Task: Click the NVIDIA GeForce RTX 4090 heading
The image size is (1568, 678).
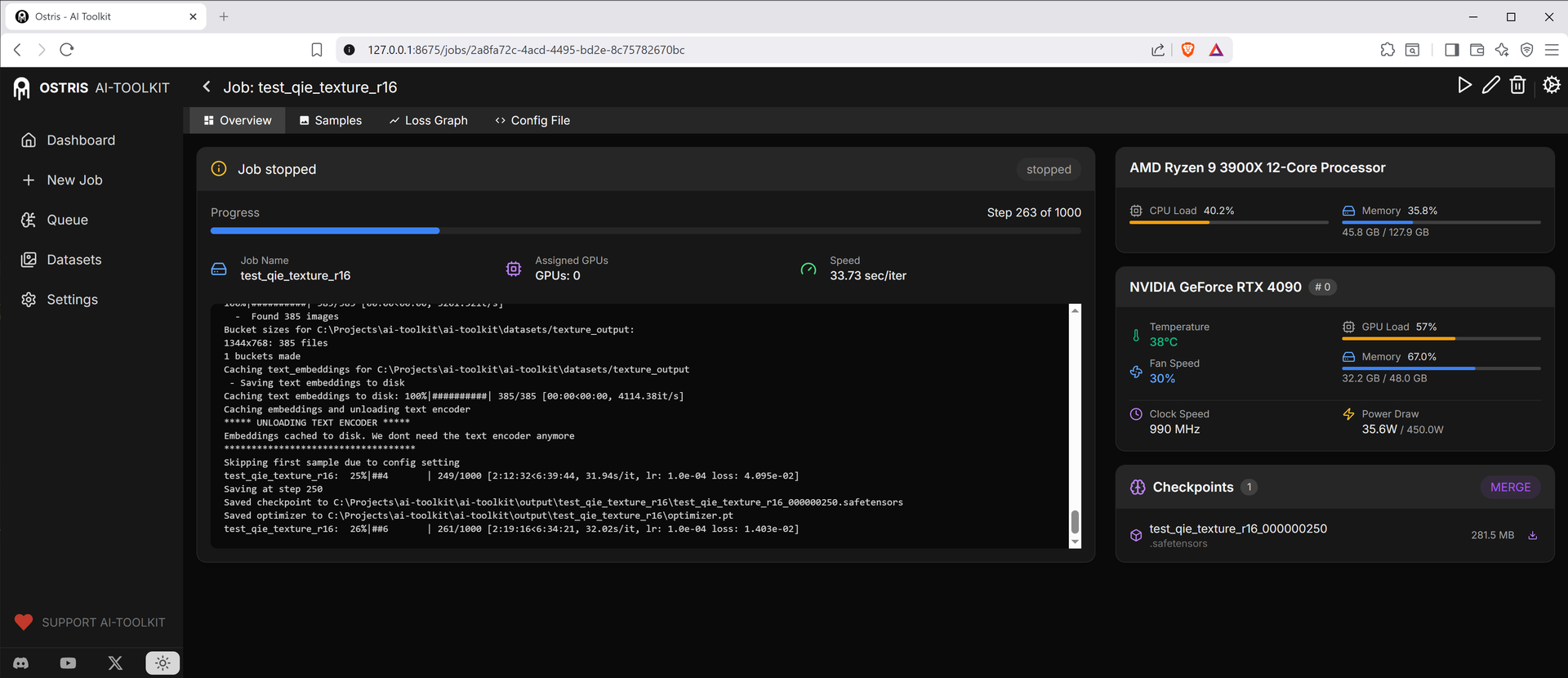Action: click(x=1215, y=287)
